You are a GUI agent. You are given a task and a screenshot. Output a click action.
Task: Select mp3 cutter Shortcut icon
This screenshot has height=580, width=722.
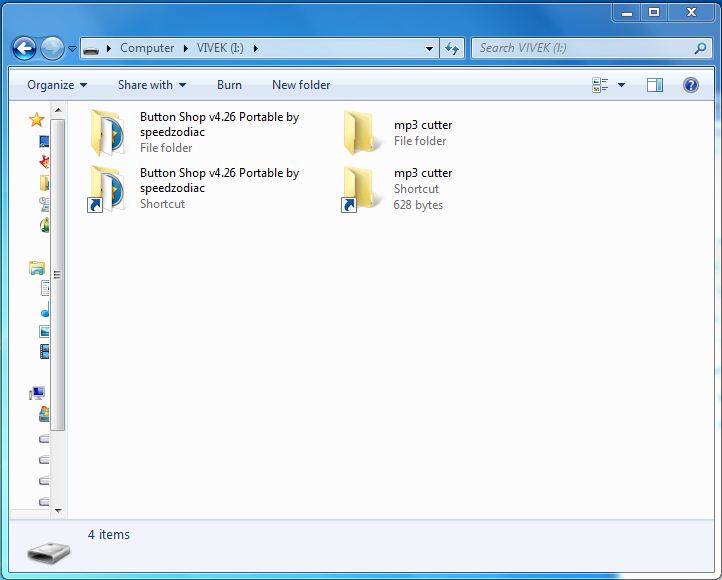pyautogui.click(x=361, y=189)
